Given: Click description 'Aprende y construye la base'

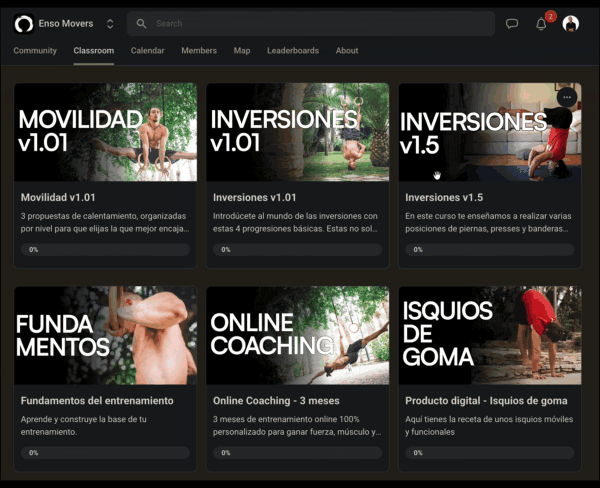Looking at the screenshot, I should [83, 426].
